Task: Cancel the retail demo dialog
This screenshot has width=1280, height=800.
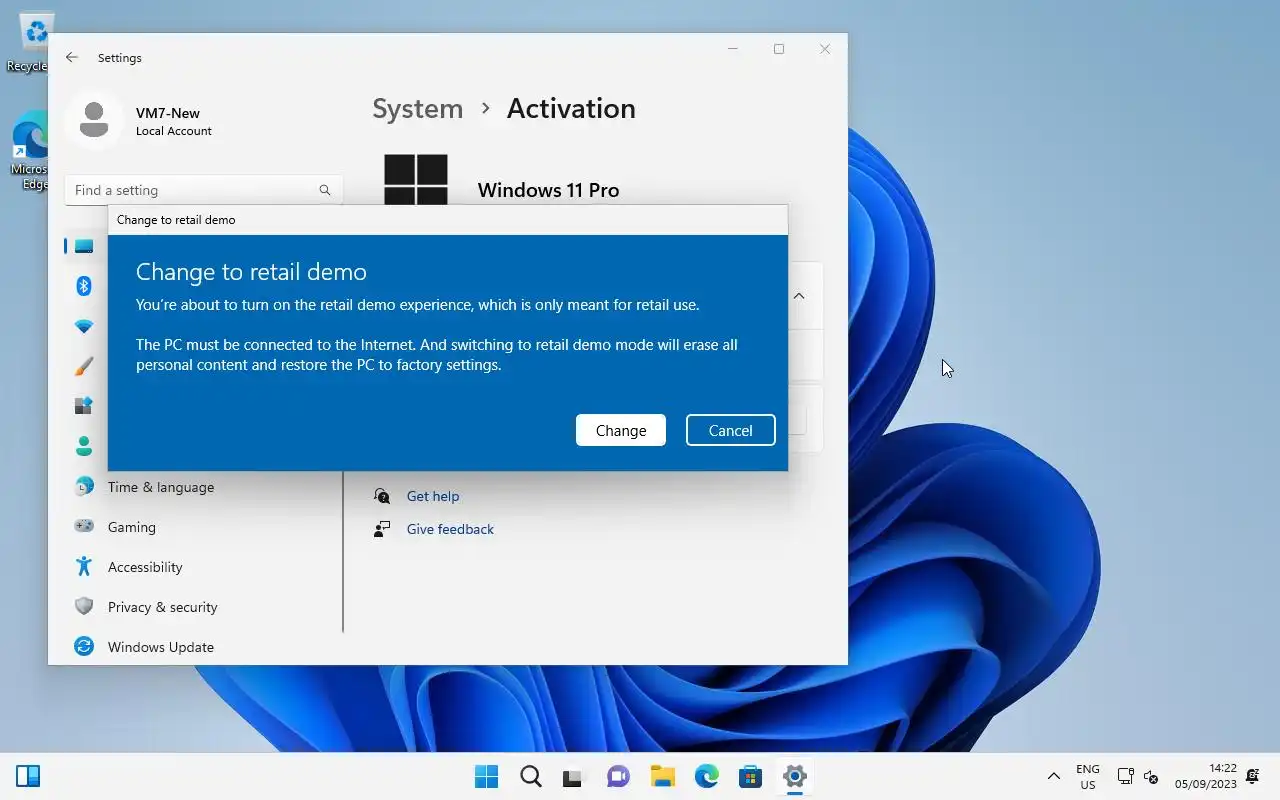Action: tap(730, 430)
